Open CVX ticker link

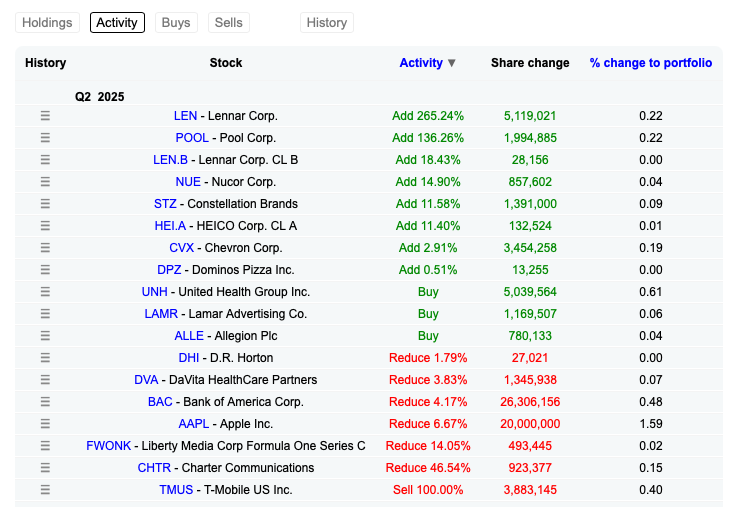point(181,248)
